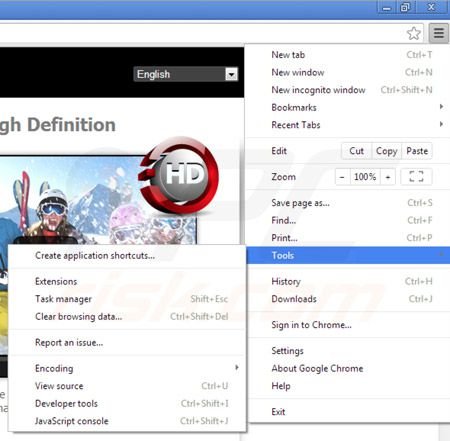450x441 pixels.
Task: Click the bookmark star icon
Action: (414, 33)
